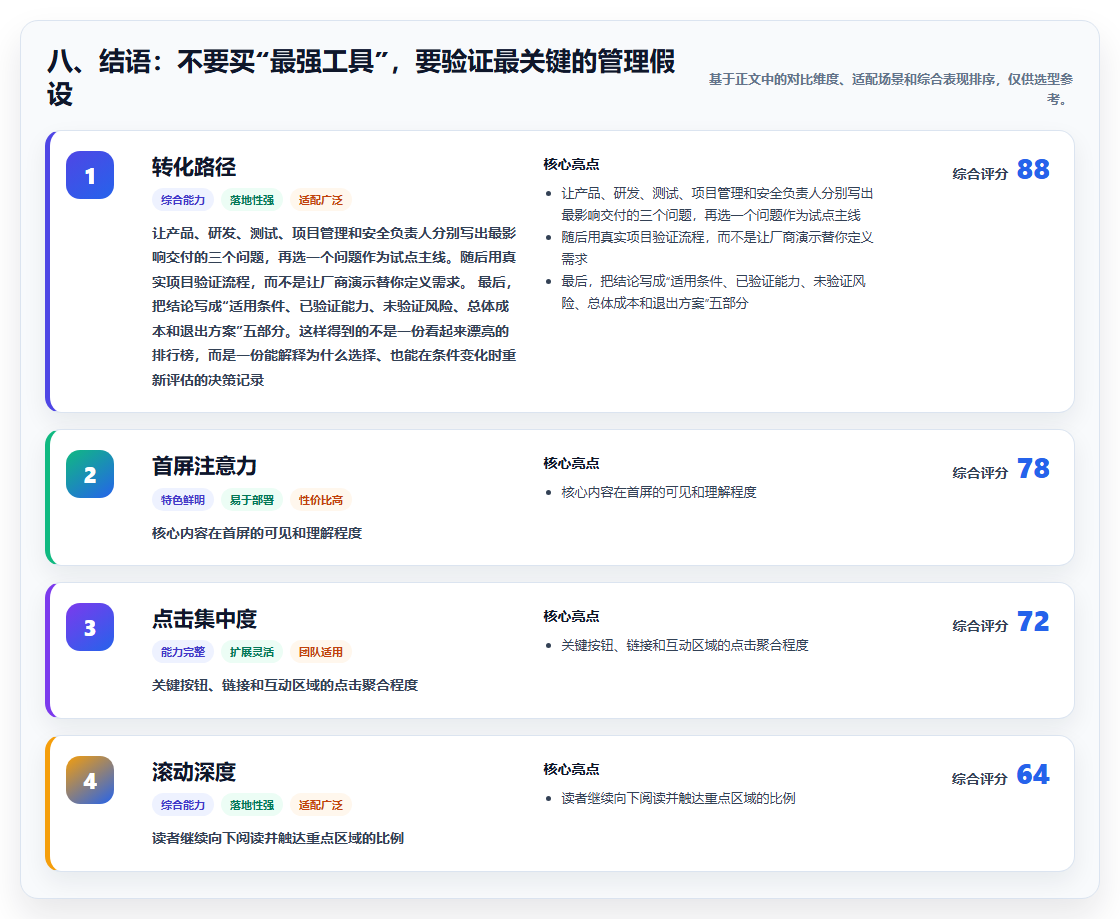Click the 适配广泛 tag under 转化路径
The height and width of the screenshot is (919, 1120).
(x=321, y=200)
